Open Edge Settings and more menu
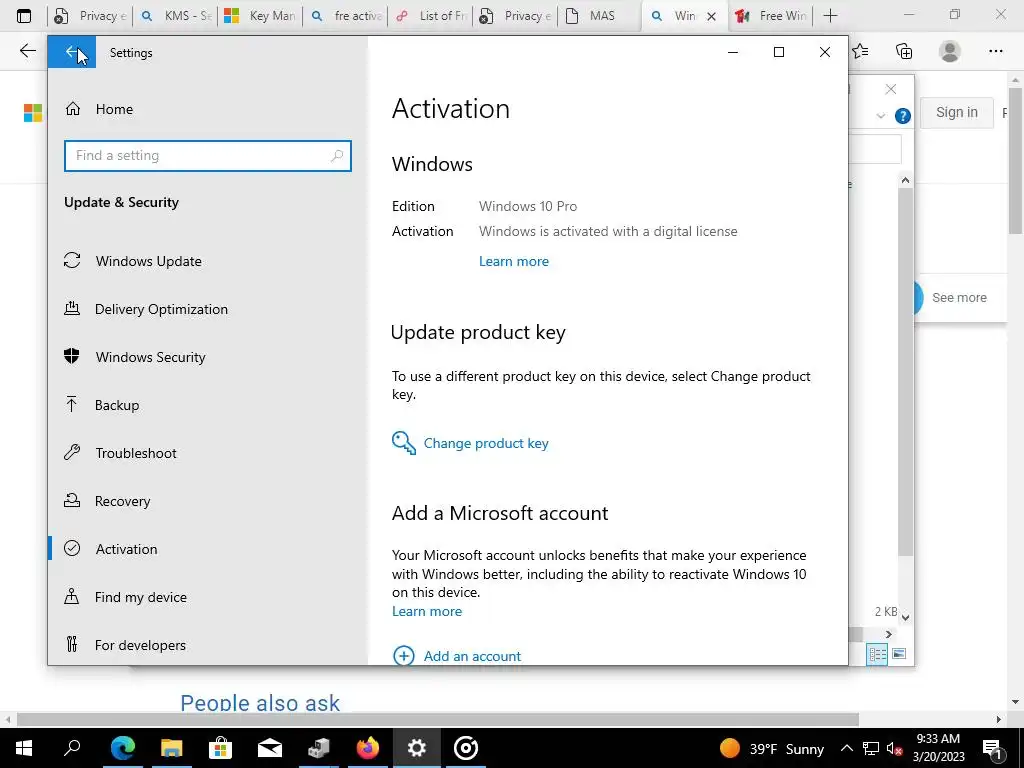1024x768 pixels. tap(995, 51)
